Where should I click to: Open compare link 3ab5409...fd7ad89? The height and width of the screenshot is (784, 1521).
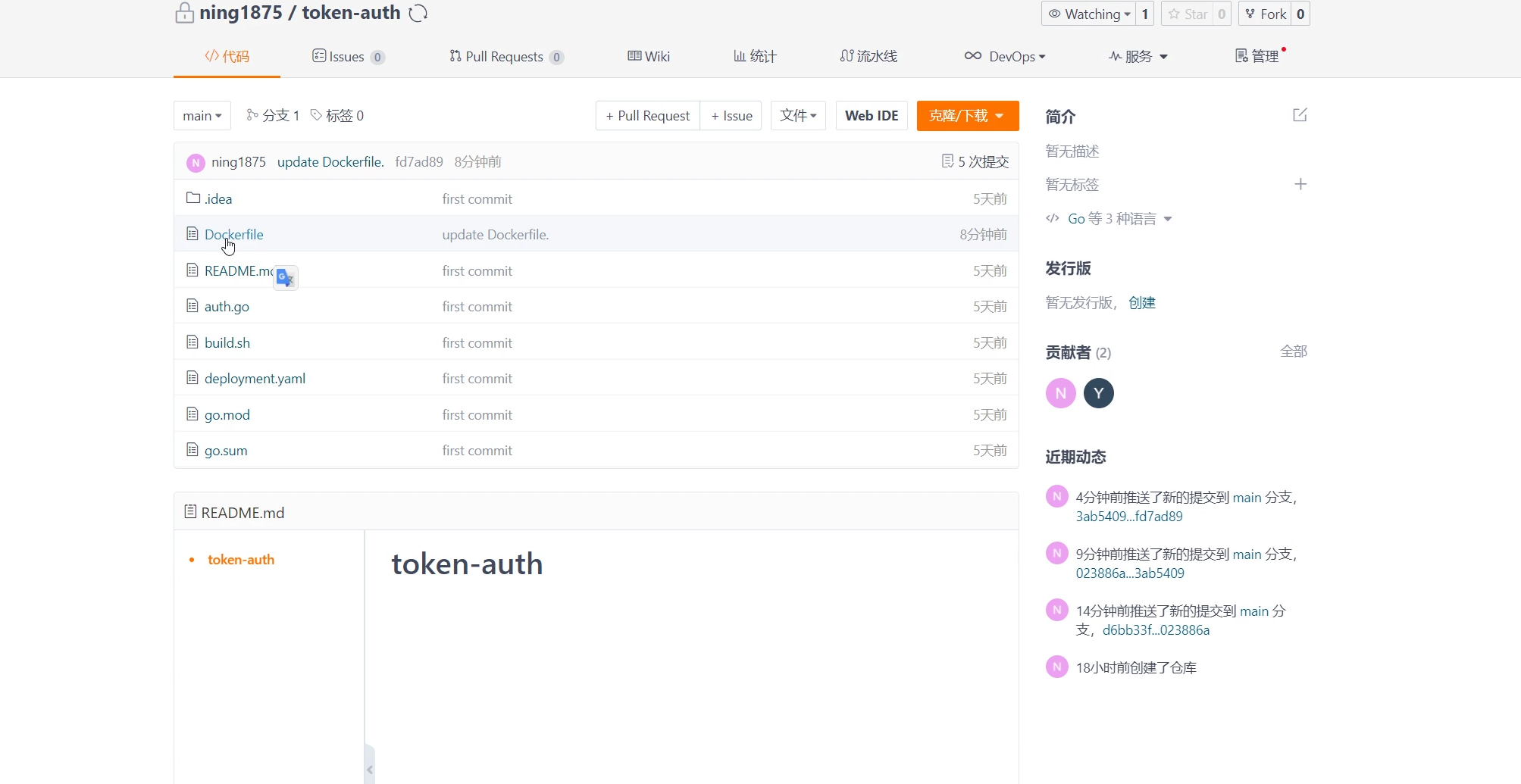(x=1129, y=517)
